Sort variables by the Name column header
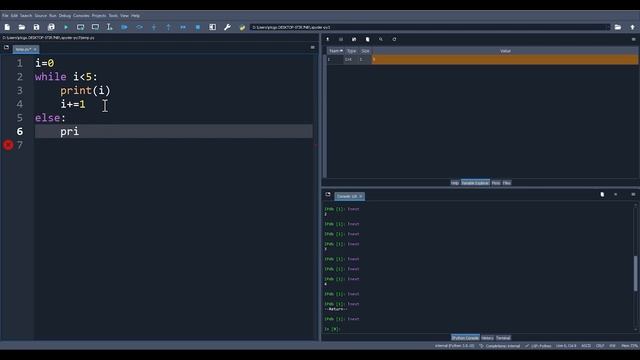 pos(336,51)
